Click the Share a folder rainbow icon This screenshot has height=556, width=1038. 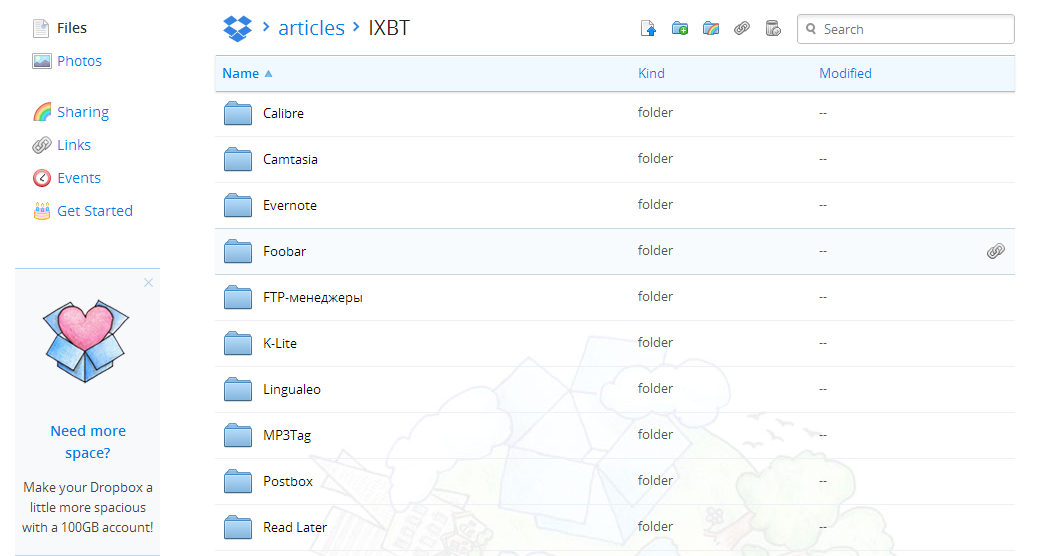(x=711, y=28)
